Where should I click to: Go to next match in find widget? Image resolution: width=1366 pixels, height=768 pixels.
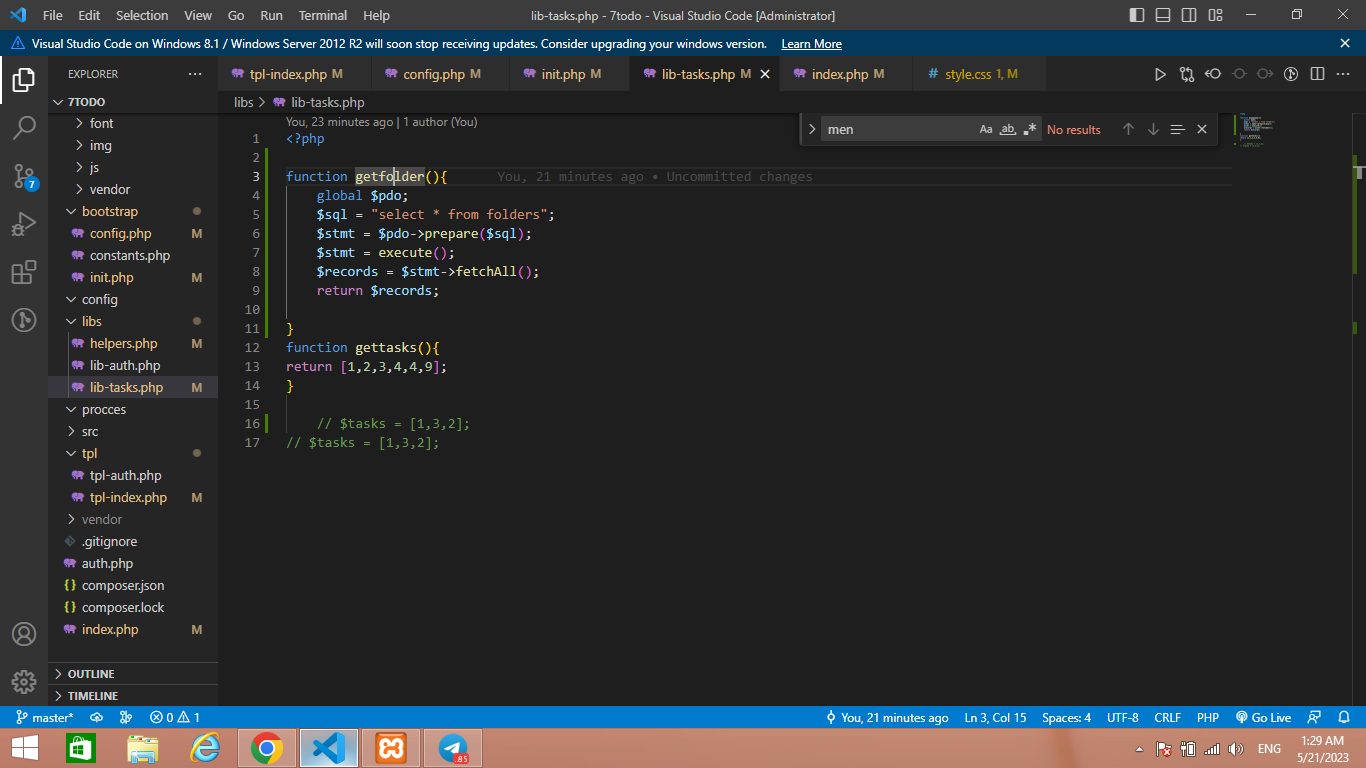coord(1153,129)
